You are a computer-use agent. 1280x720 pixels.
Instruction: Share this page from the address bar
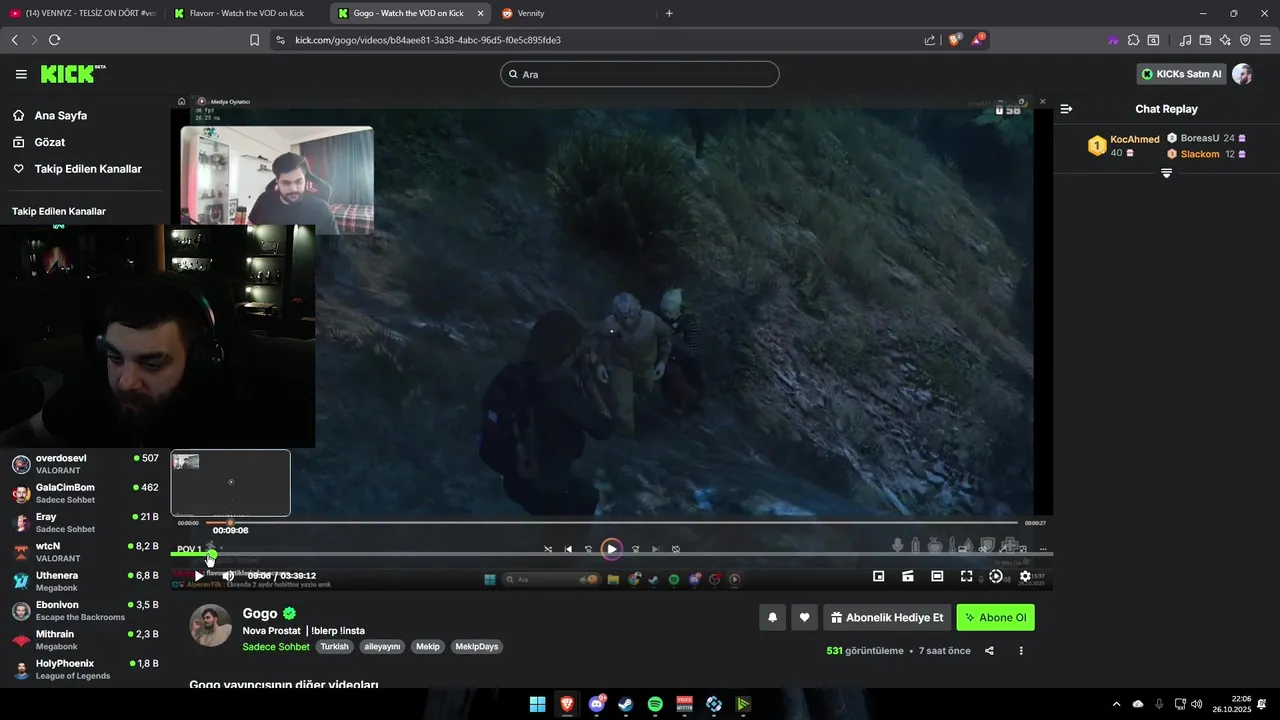(930, 40)
